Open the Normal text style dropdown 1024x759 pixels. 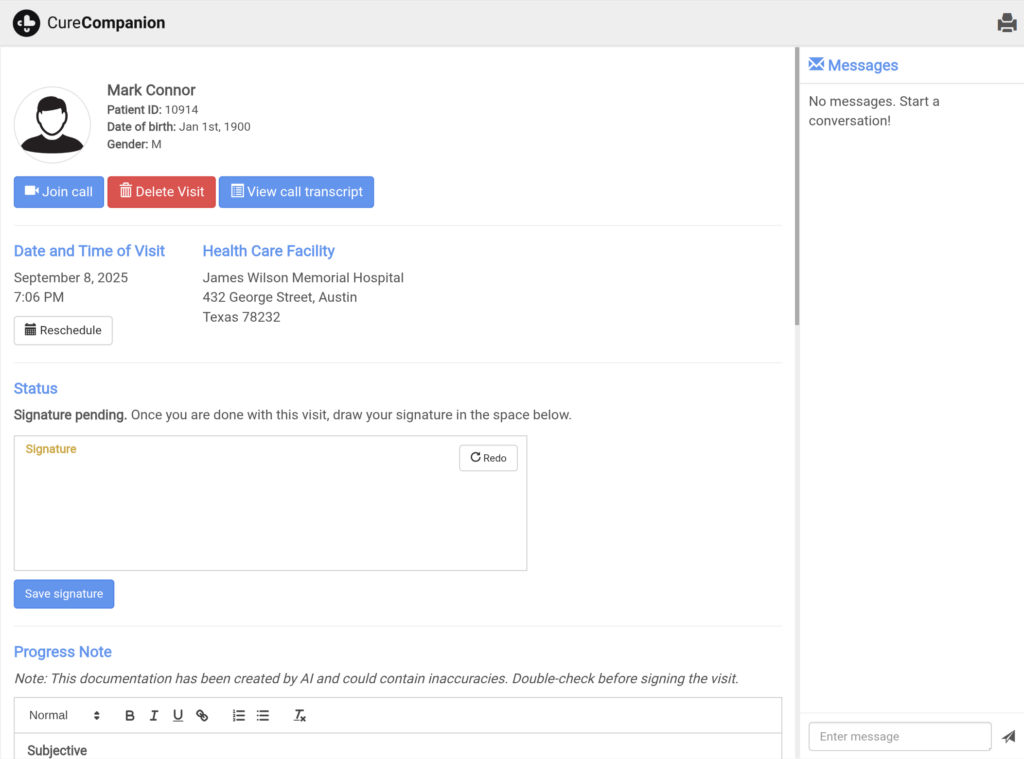click(x=64, y=716)
